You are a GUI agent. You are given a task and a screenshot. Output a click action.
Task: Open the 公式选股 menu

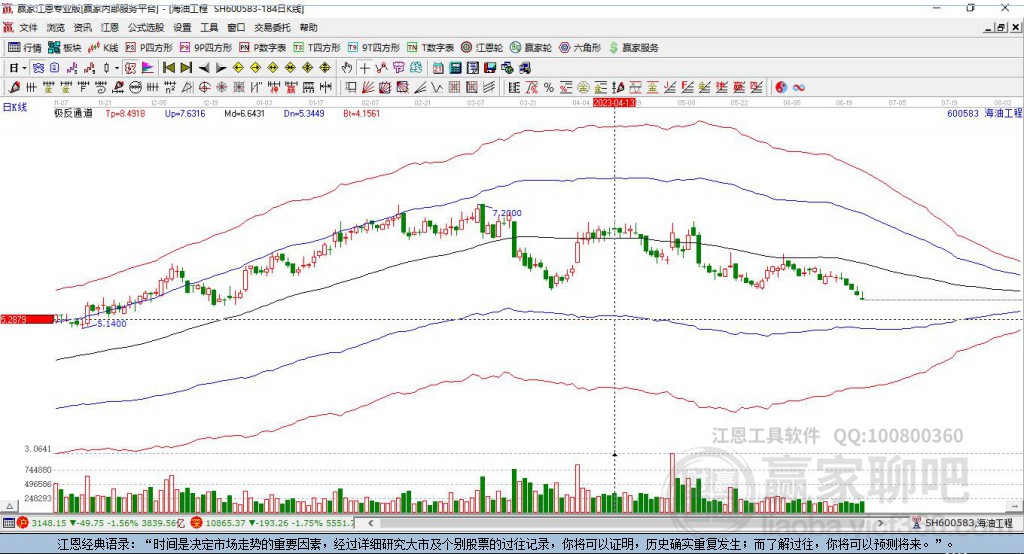click(146, 27)
